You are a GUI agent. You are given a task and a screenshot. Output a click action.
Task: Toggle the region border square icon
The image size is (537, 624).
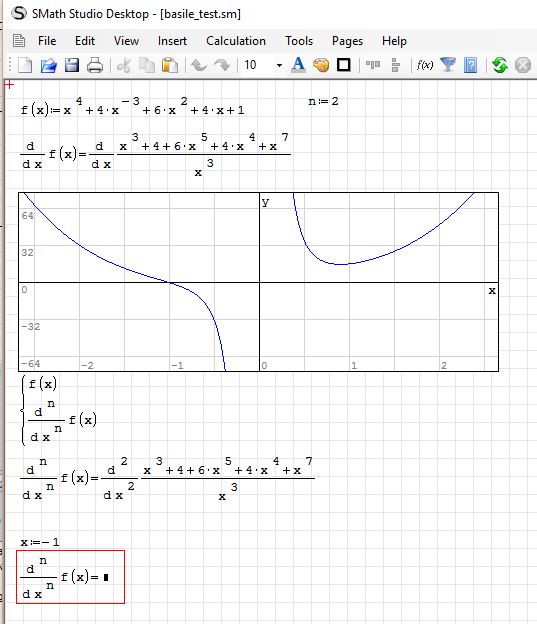pos(344,65)
